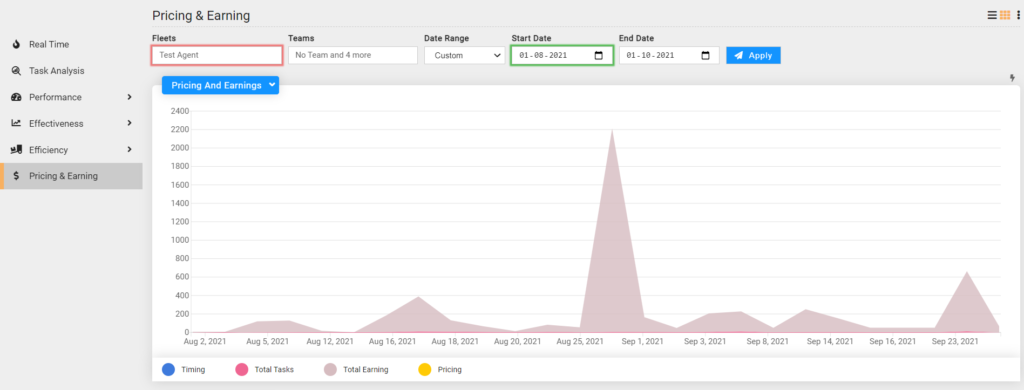Viewport: 1024px width, 390px height.
Task: Click the Performance gauge icon
Action: click(16, 97)
